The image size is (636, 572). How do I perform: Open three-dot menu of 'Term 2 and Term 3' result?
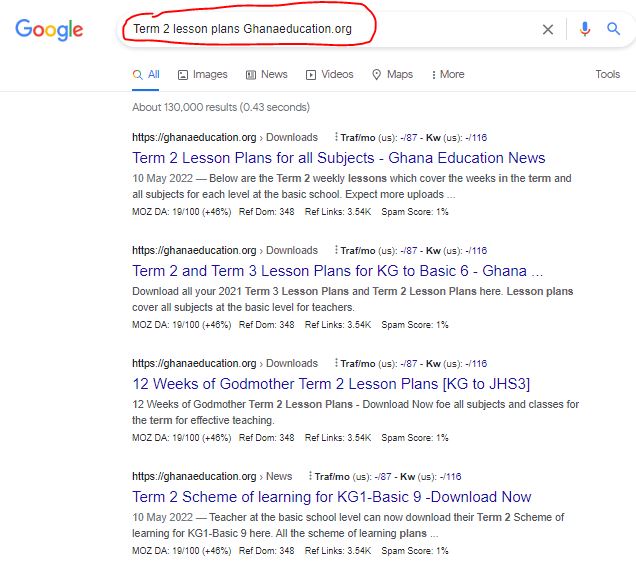[x=336, y=250]
